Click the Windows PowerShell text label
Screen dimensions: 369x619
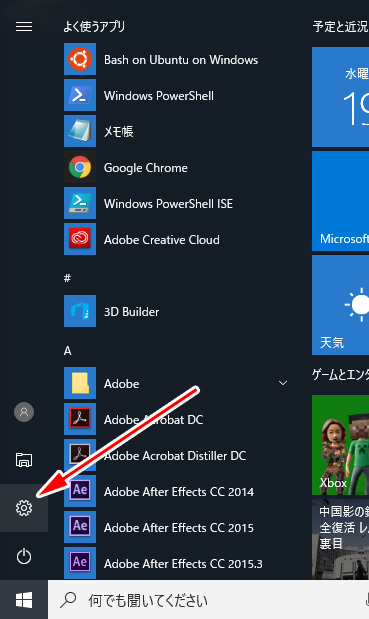(x=159, y=96)
